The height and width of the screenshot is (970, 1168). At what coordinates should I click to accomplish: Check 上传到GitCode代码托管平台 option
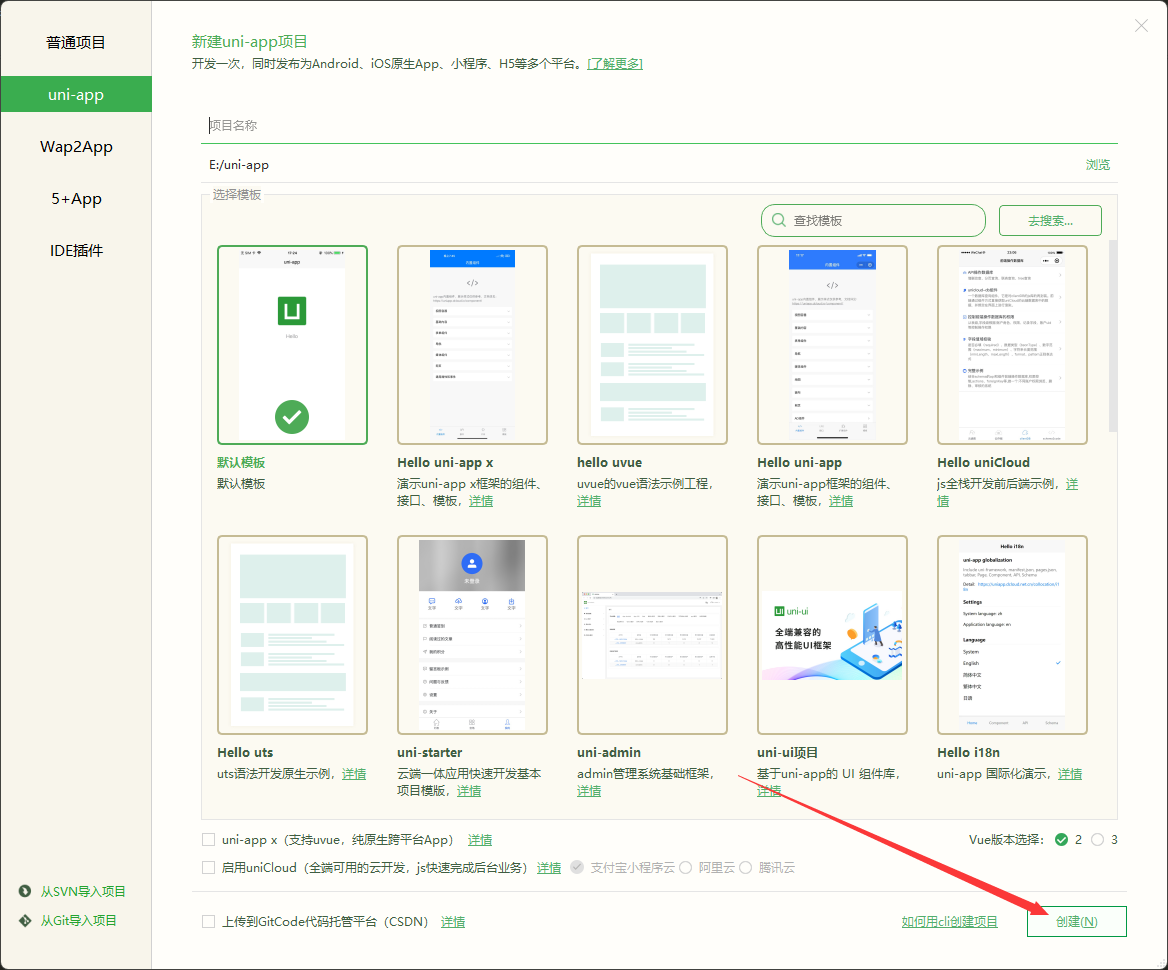209,922
